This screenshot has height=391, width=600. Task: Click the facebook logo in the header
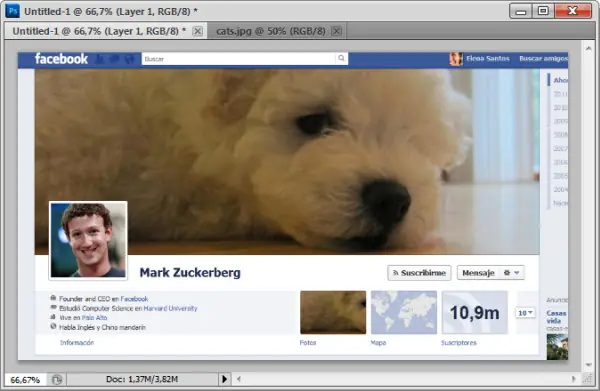(x=61, y=59)
